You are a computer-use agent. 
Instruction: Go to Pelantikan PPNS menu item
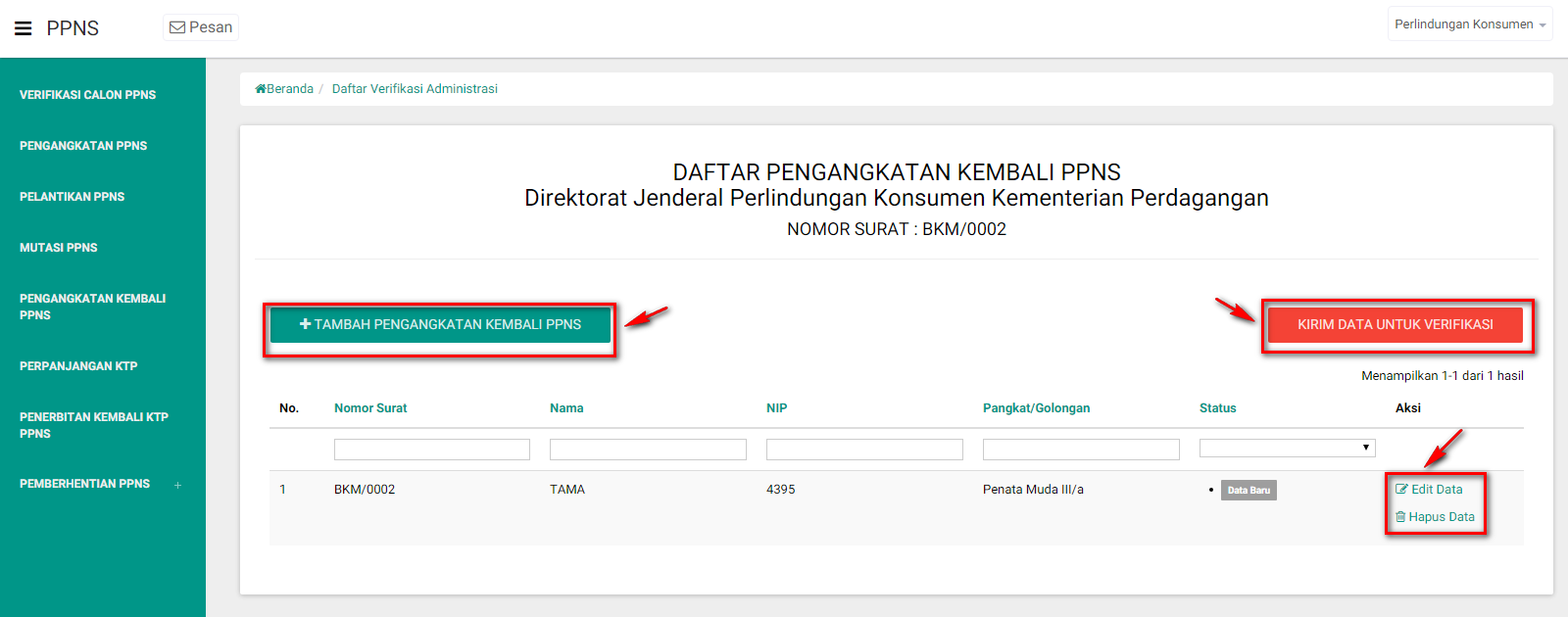tap(72, 197)
